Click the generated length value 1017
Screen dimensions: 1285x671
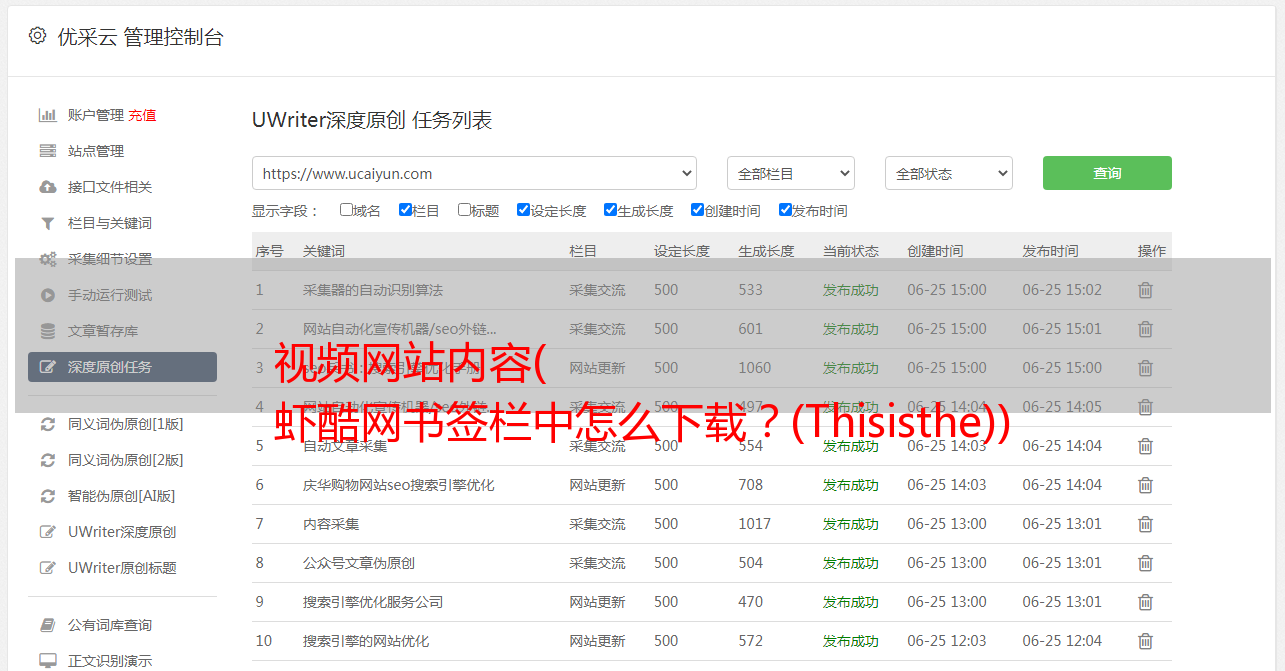click(x=755, y=524)
